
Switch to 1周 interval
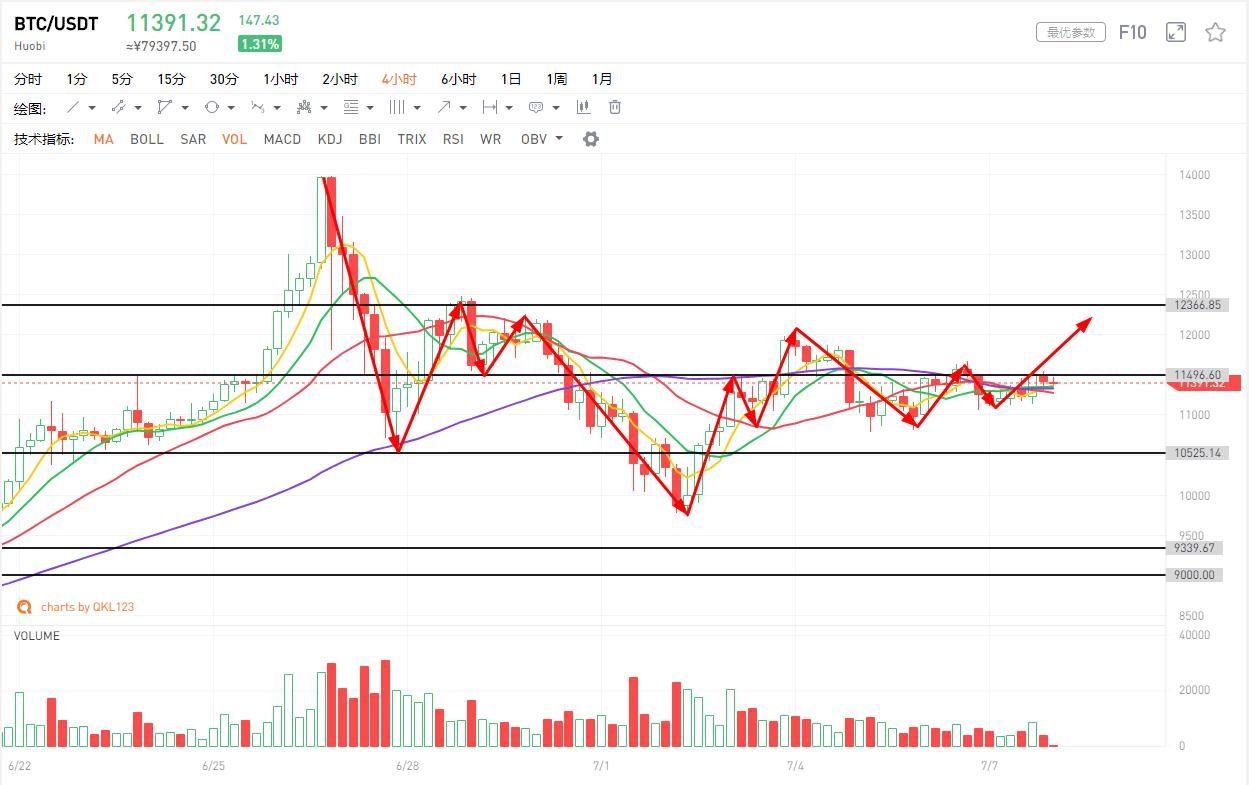click(557, 79)
